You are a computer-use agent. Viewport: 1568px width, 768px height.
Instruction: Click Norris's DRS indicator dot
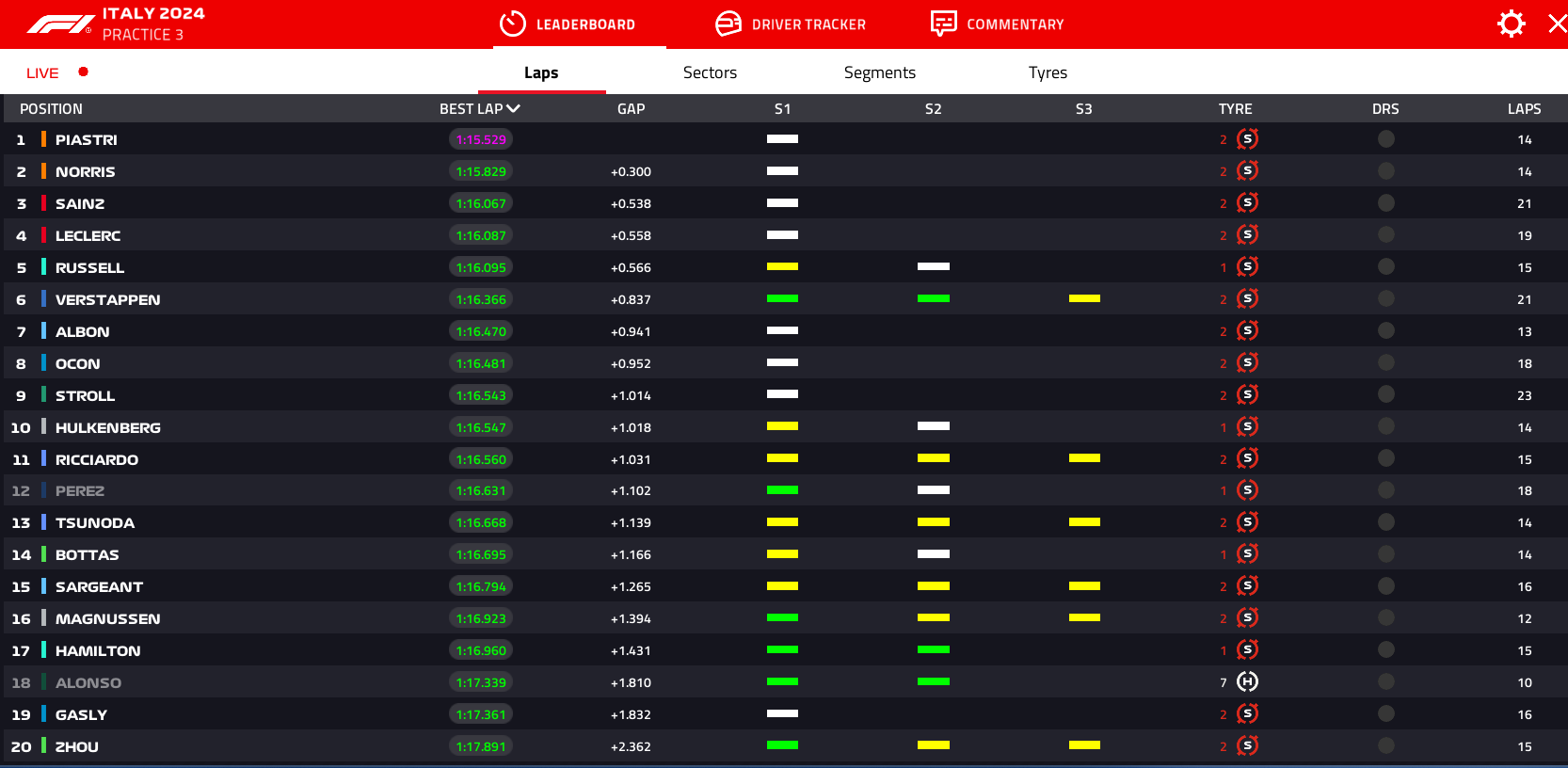click(1385, 171)
